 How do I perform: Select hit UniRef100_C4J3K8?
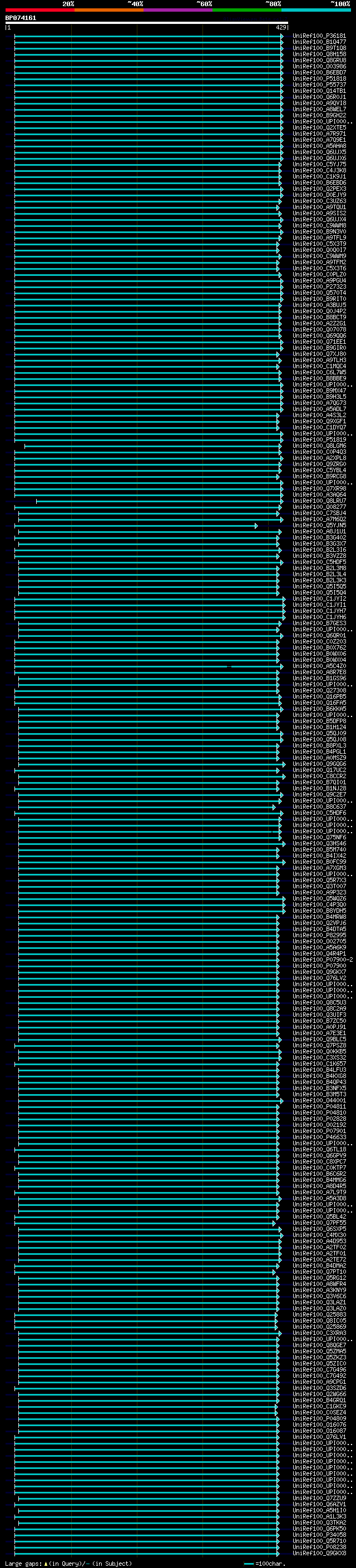tap(319, 170)
